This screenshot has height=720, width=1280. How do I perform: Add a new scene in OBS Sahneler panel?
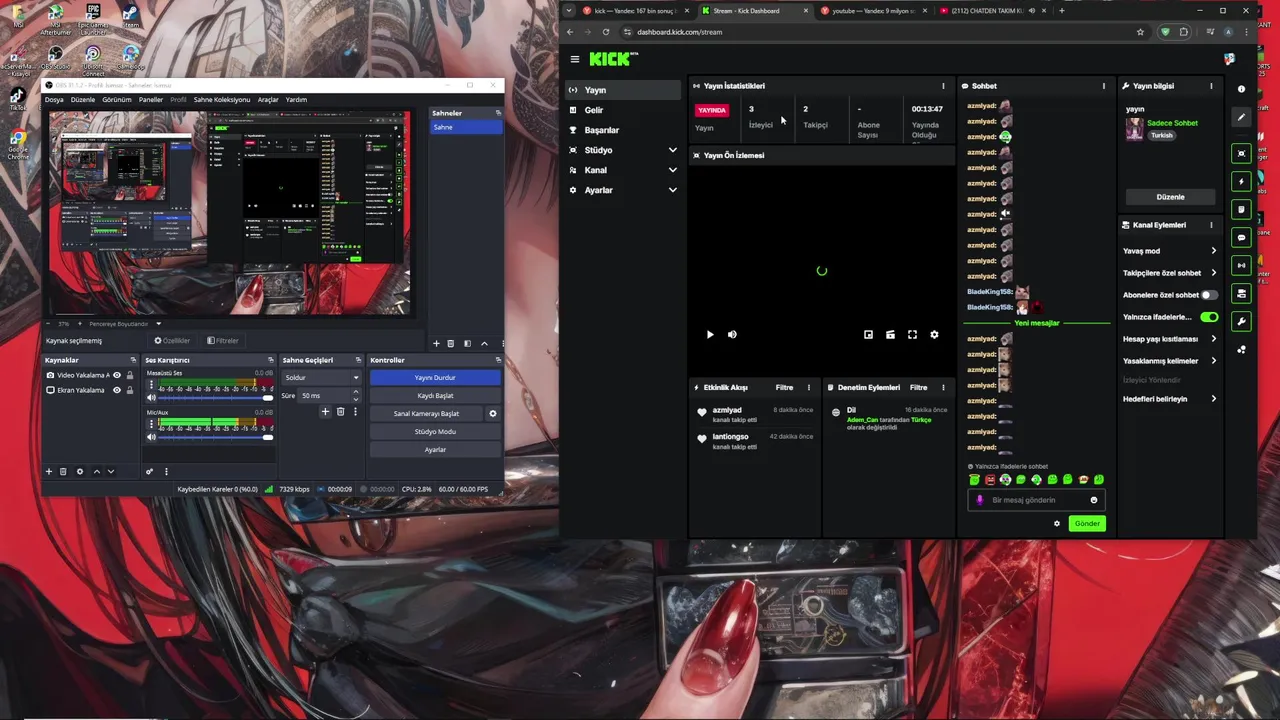pos(436,343)
